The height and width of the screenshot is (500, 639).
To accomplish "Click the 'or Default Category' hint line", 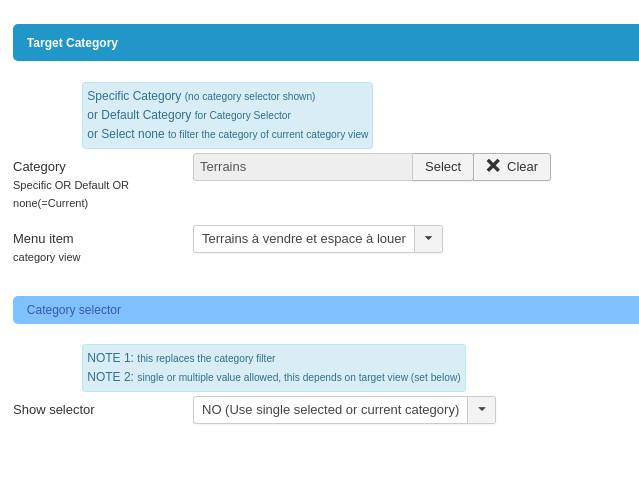I will [x=189, y=115].
